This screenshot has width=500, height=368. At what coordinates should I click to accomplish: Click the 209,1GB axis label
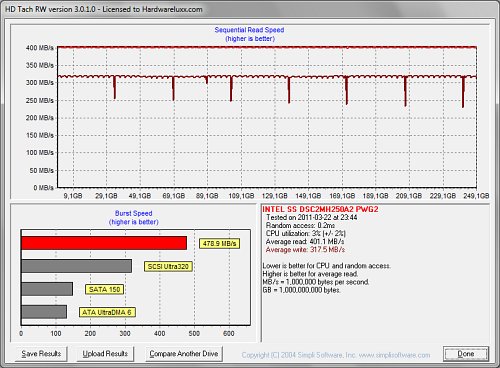pos(409,196)
